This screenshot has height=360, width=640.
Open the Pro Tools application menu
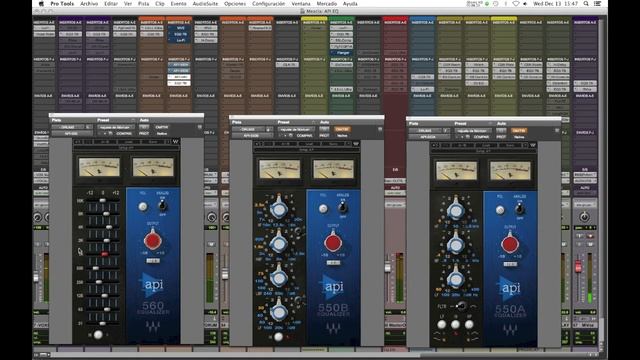[62, 4]
